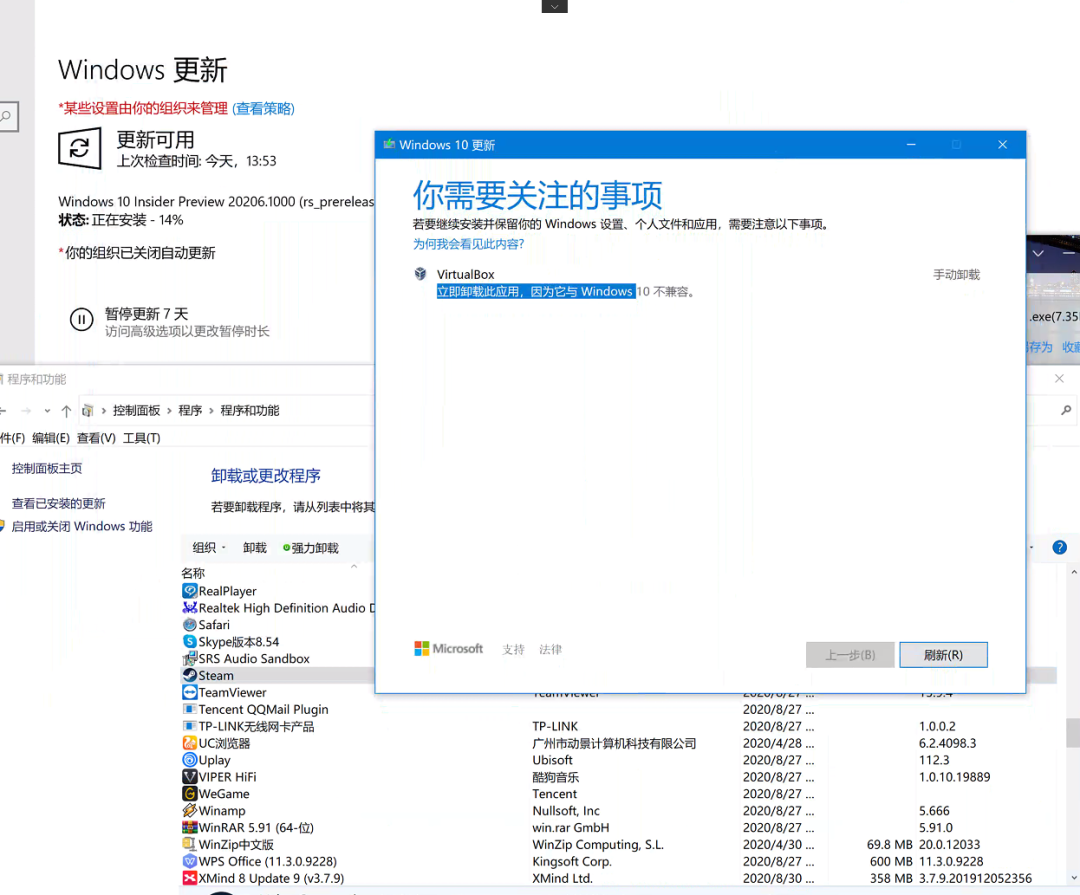Click 法律 link in update dialog
The image size is (1080, 895).
pyautogui.click(x=550, y=649)
